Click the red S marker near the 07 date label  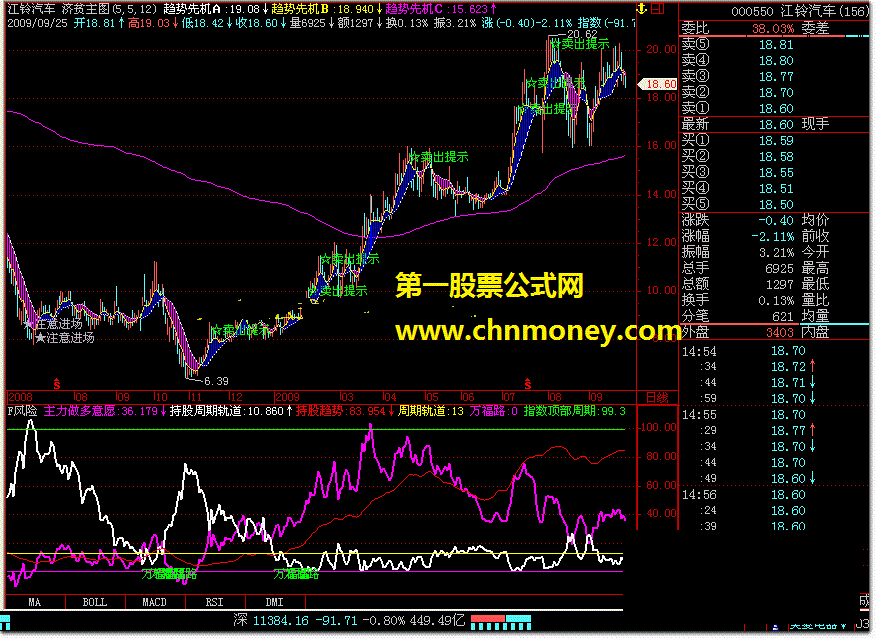[527, 384]
